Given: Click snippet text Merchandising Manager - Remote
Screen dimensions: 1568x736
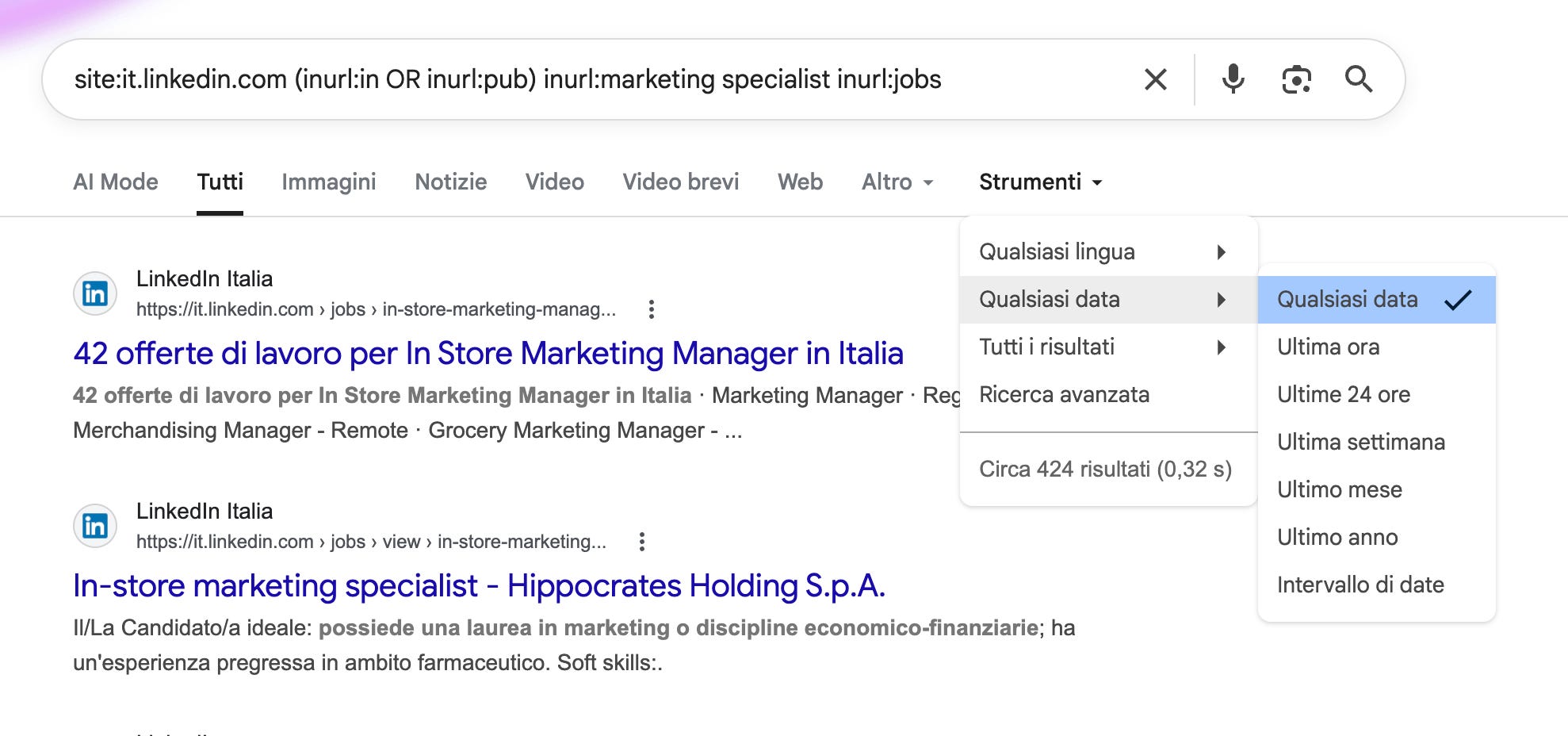Looking at the screenshot, I should point(240,431).
